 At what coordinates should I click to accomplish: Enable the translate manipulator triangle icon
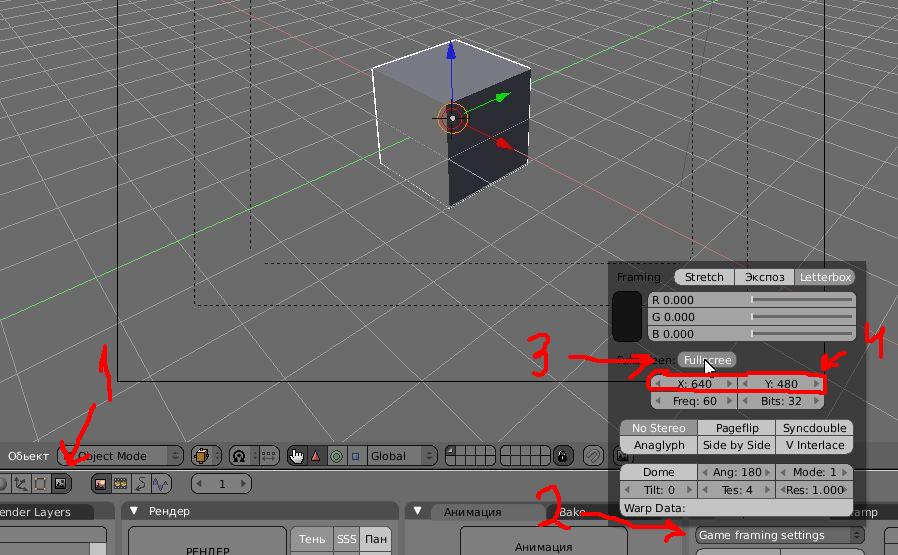tap(316, 456)
